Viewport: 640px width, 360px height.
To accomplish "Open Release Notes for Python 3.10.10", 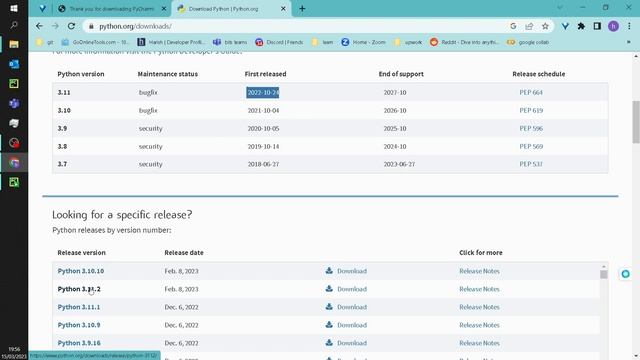I will tap(479, 271).
